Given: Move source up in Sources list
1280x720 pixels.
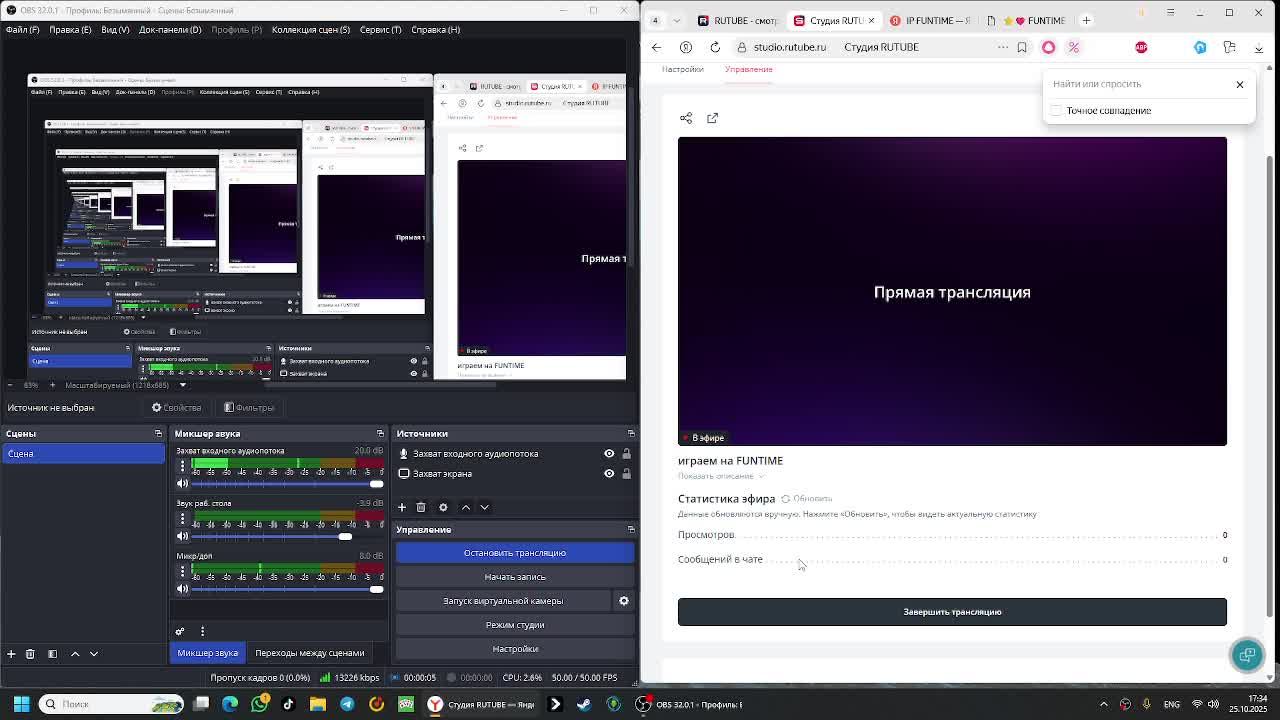Looking at the screenshot, I should (x=465, y=507).
